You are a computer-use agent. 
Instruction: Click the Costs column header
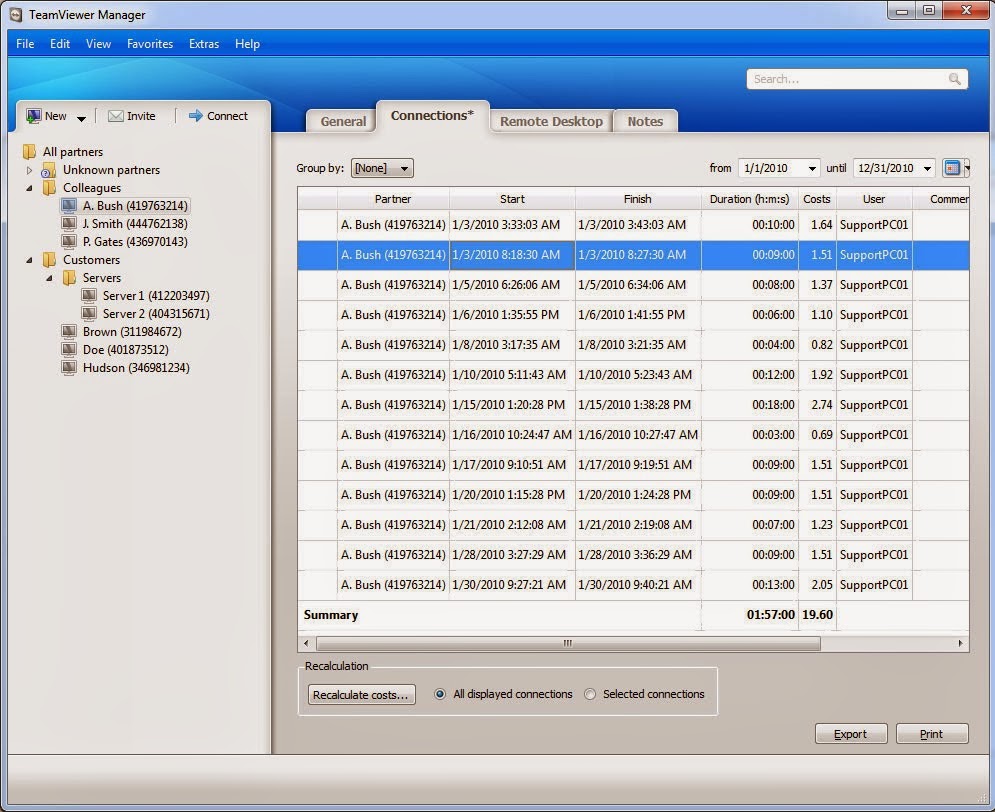pos(817,199)
